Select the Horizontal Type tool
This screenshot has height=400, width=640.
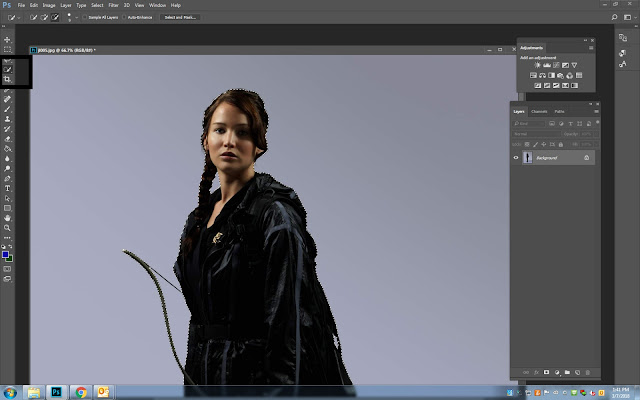click(x=7, y=188)
